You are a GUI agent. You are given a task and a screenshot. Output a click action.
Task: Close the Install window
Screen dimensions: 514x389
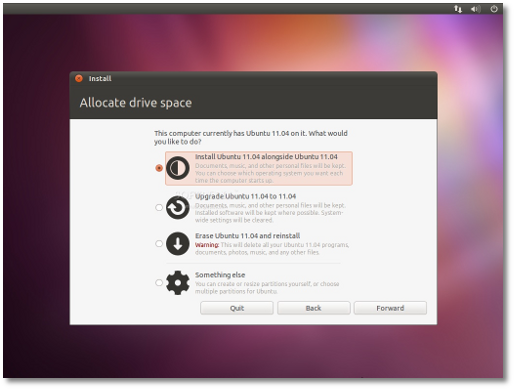click(79, 78)
